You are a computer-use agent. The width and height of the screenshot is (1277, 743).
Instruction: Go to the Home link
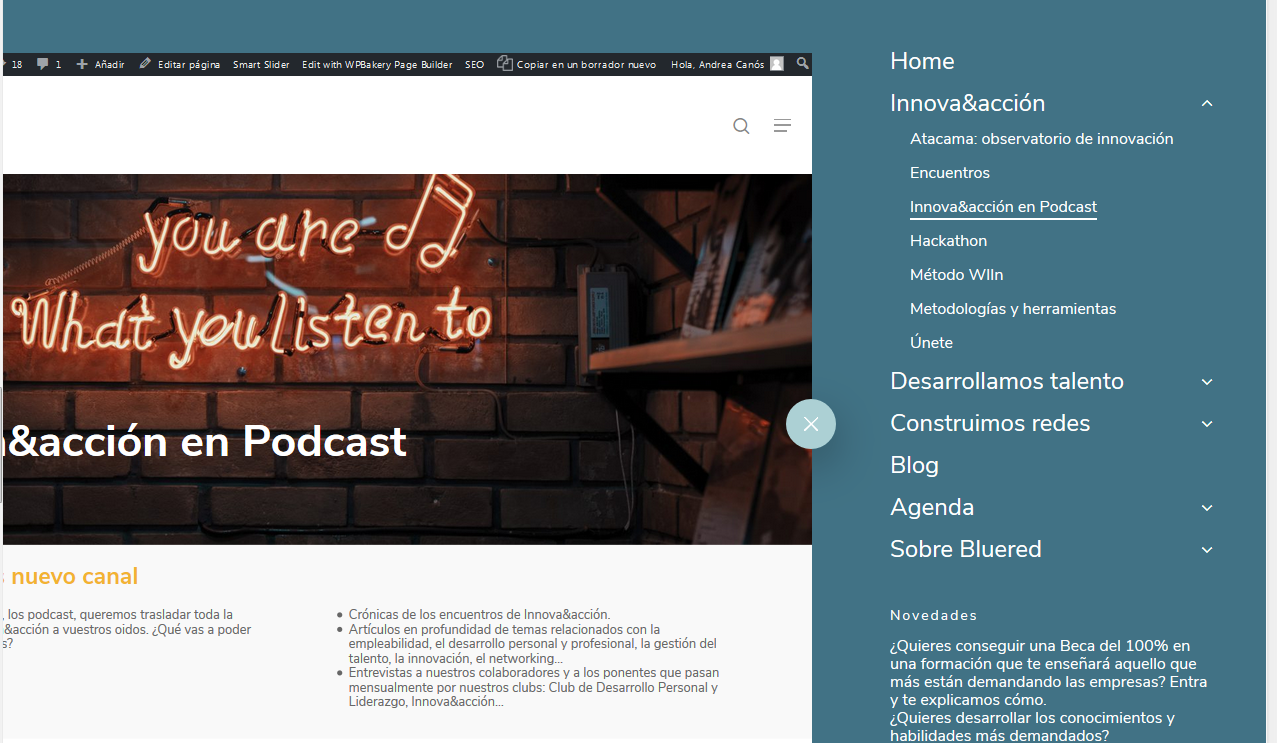921,61
